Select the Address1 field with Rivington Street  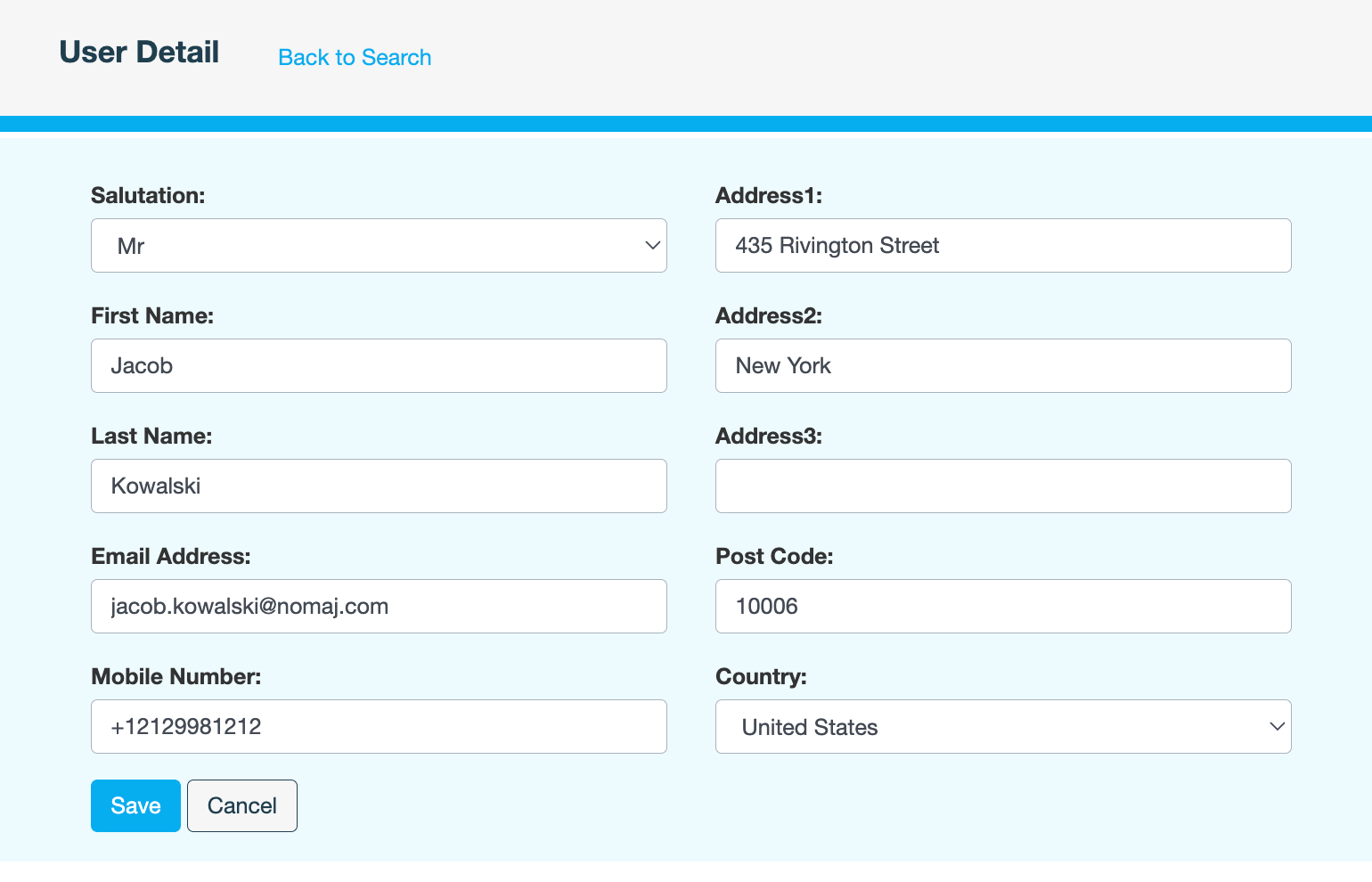pyautogui.click(x=1003, y=245)
